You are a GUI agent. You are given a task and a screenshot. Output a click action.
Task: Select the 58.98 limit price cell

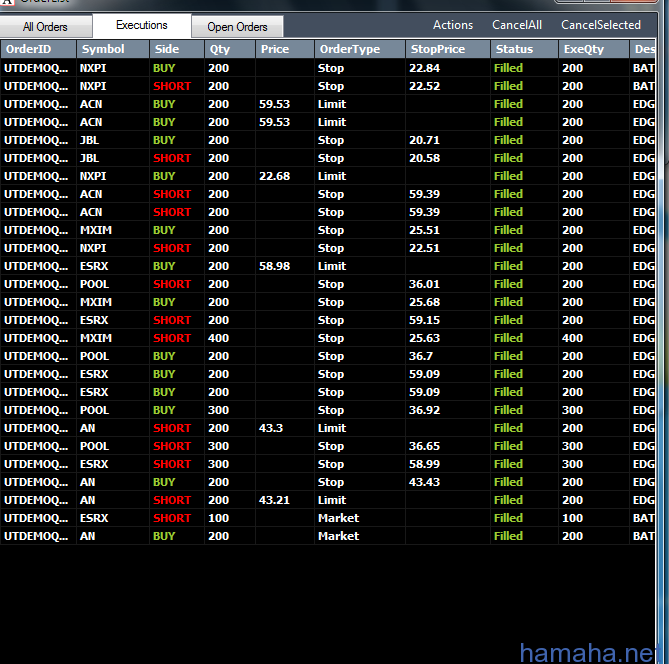tap(285, 266)
